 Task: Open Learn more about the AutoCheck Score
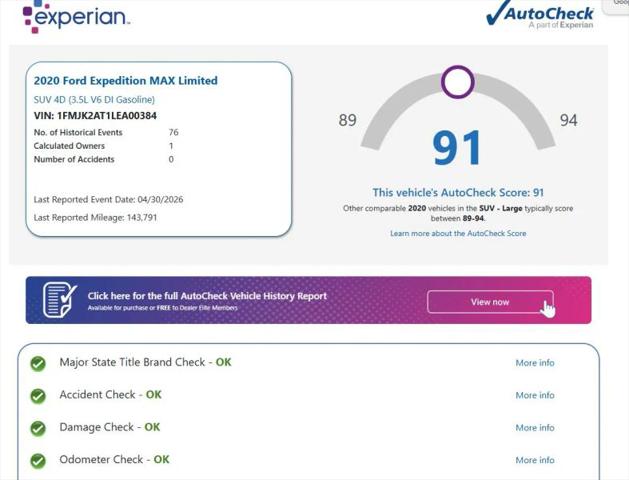458,233
